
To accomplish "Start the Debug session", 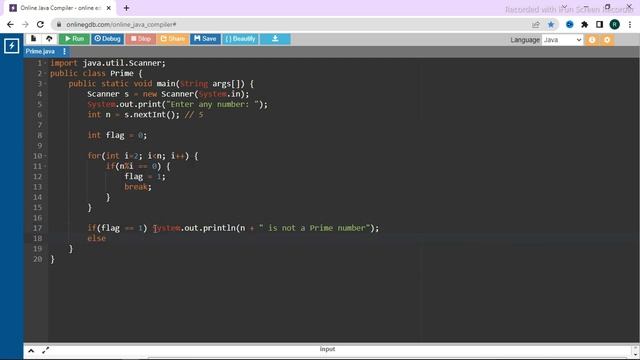I will pos(107,39).
